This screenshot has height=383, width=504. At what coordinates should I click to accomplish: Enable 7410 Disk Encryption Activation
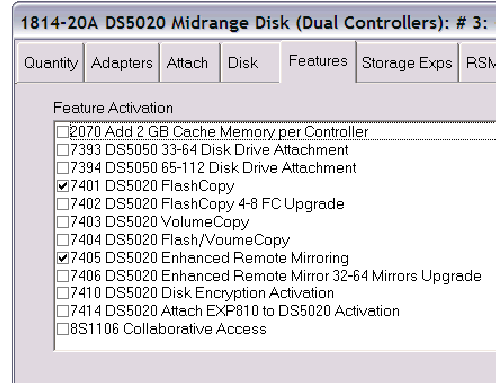pyautogui.click(x=63, y=293)
